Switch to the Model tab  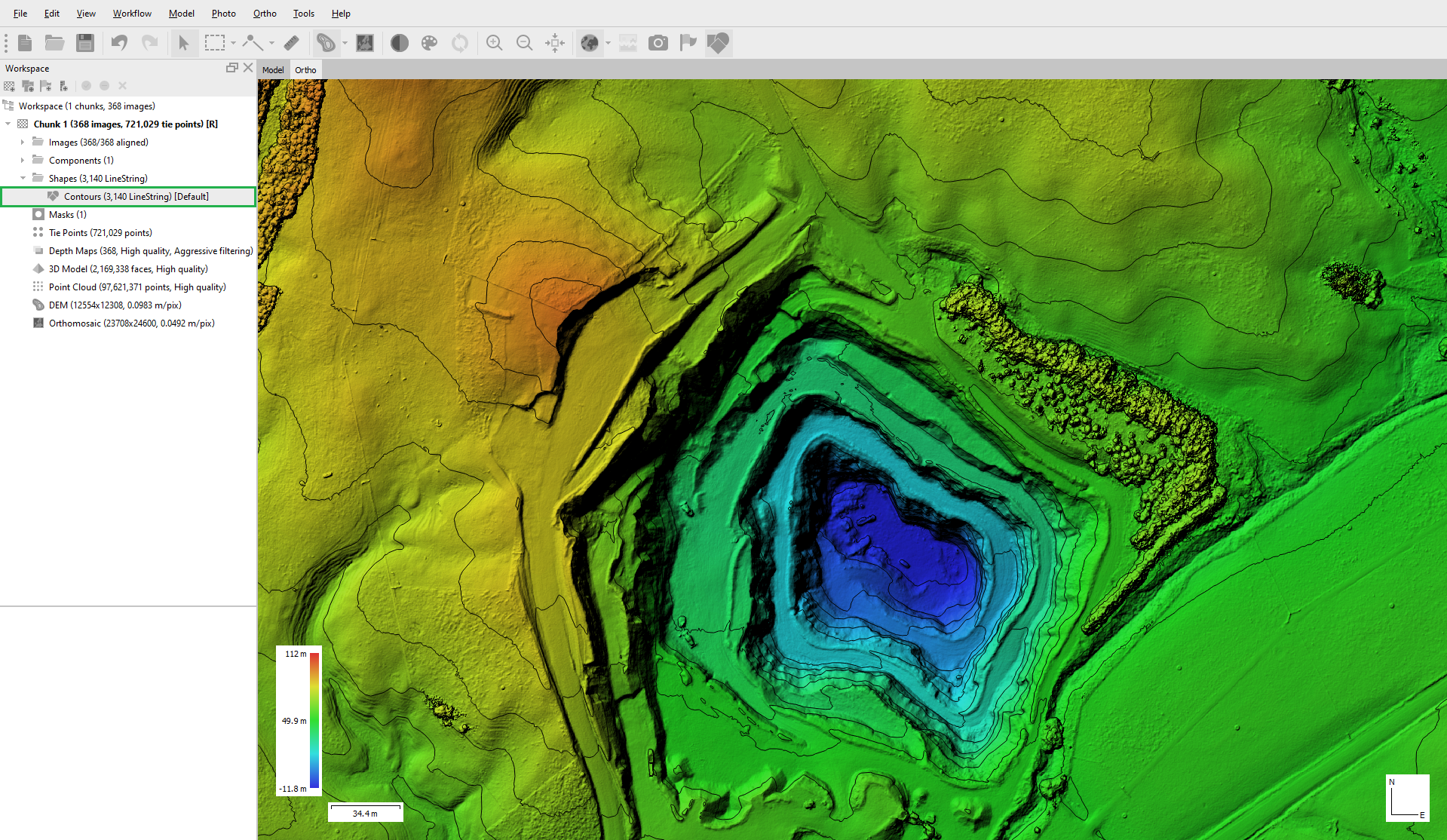pyautogui.click(x=273, y=70)
